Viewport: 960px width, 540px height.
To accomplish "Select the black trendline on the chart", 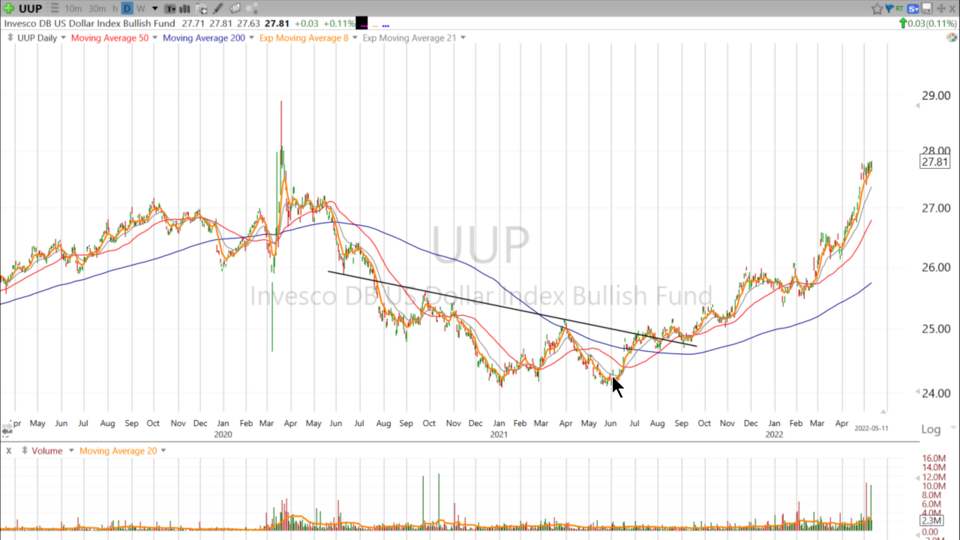I will (x=512, y=309).
